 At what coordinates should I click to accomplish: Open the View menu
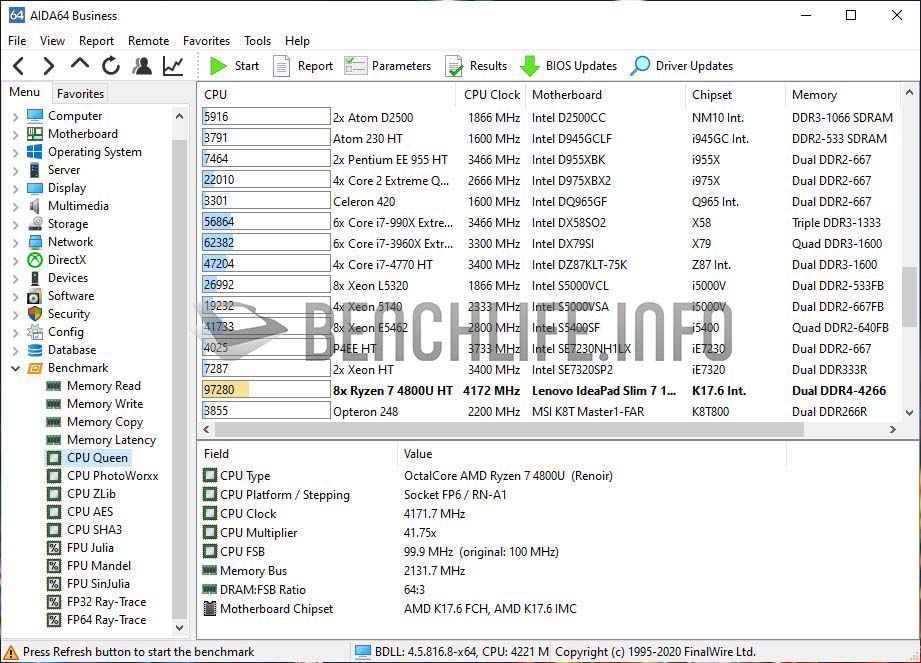click(52, 41)
